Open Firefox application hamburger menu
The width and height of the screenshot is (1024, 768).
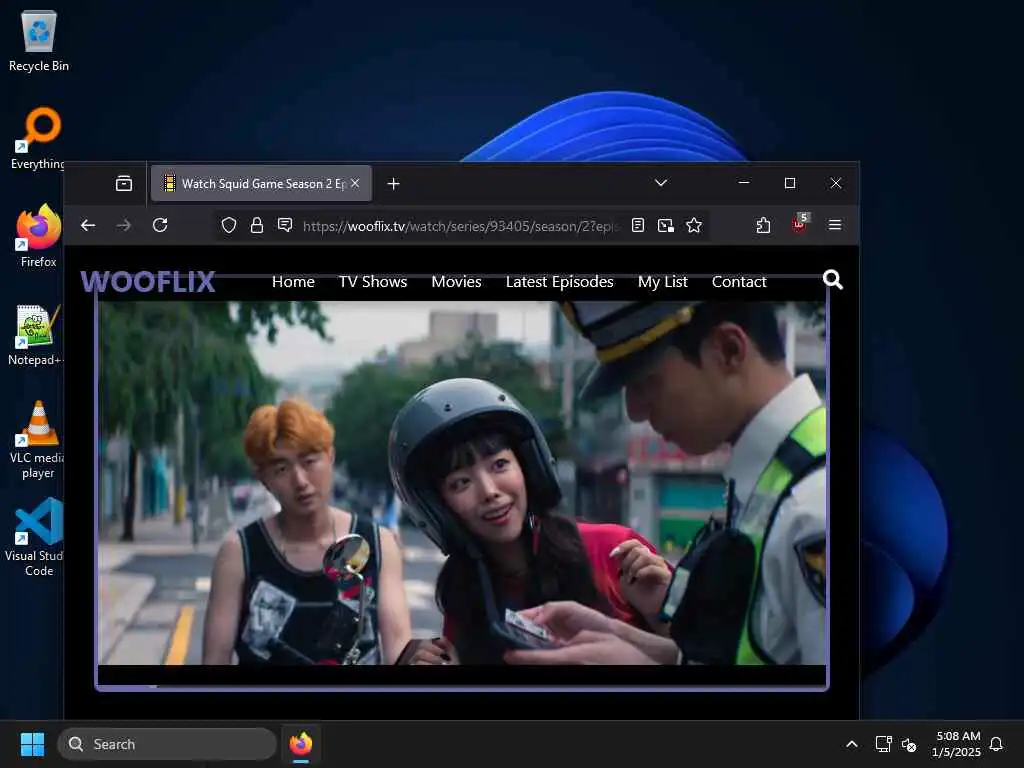coord(835,225)
